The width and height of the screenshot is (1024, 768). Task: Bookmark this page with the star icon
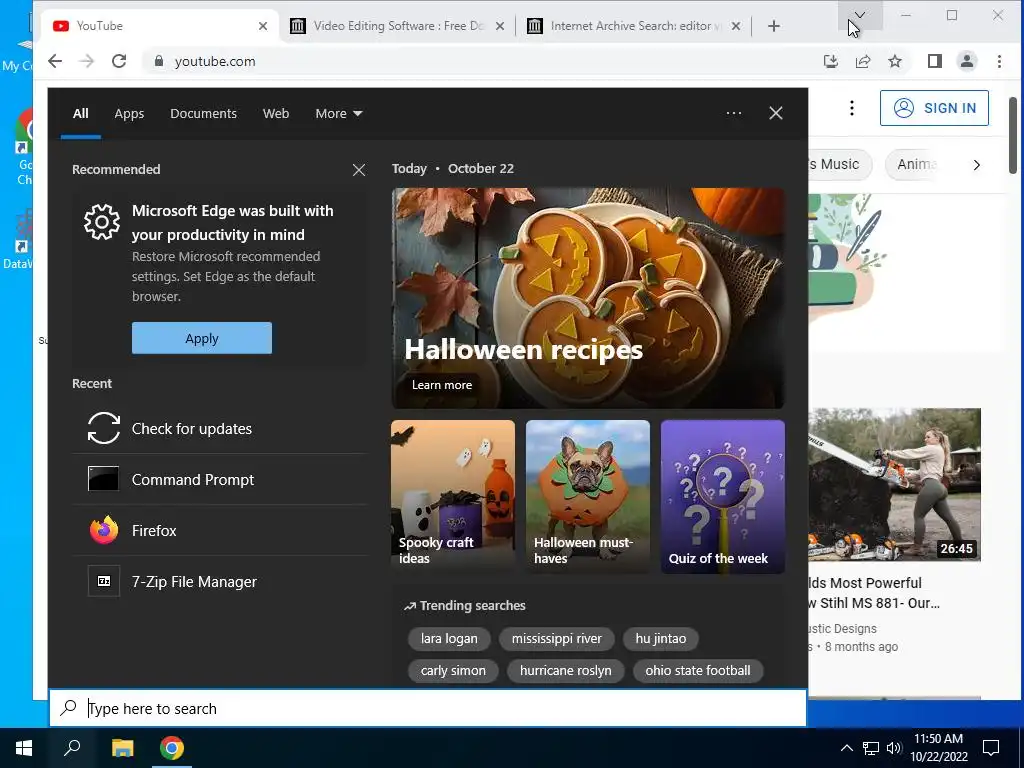[895, 61]
